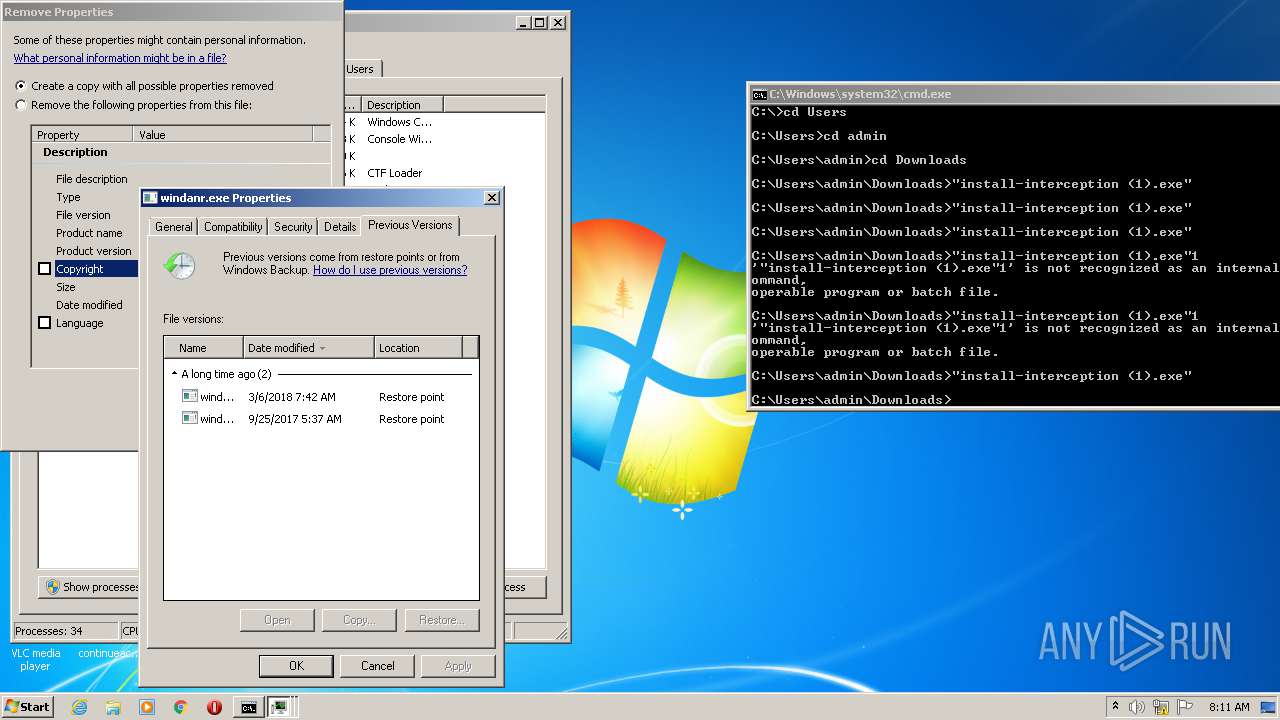Select 'Create a copy with all possible properties removed'

point(21,86)
